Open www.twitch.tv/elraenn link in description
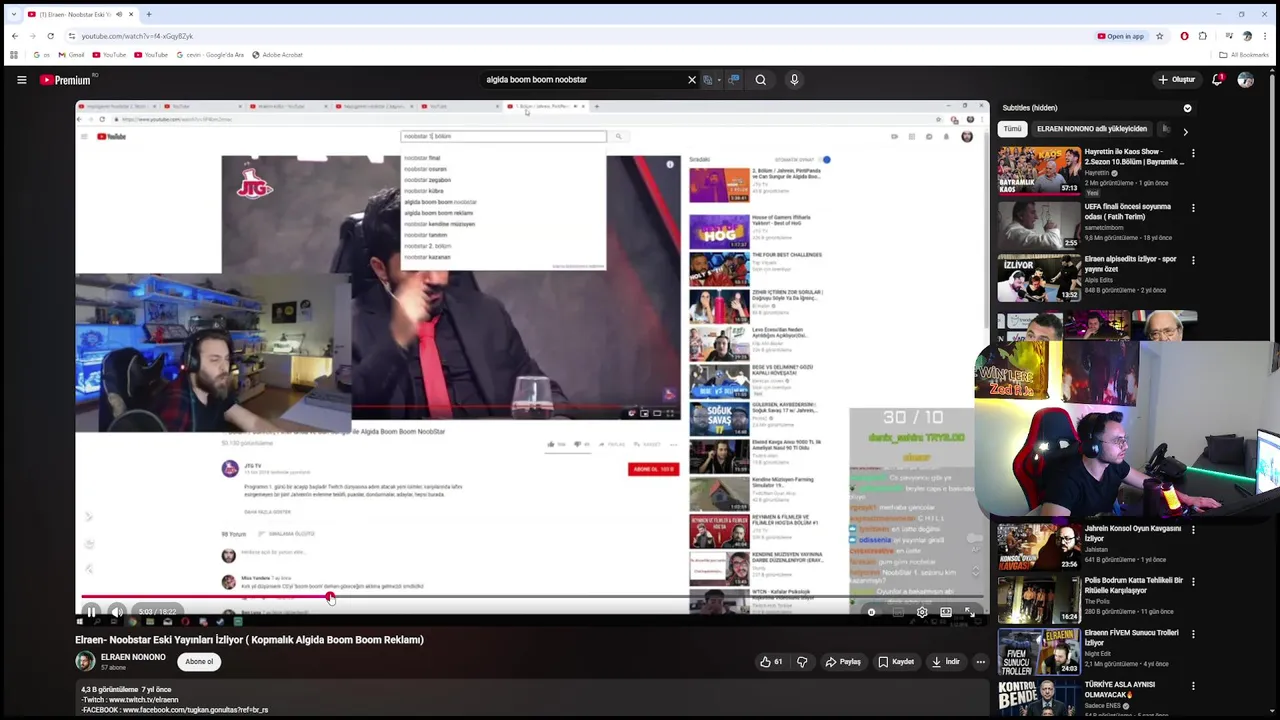 (x=143, y=700)
